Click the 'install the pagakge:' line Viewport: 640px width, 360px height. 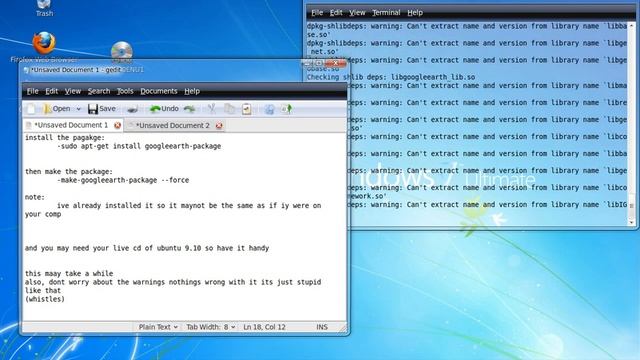pyautogui.click(x=65, y=138)
